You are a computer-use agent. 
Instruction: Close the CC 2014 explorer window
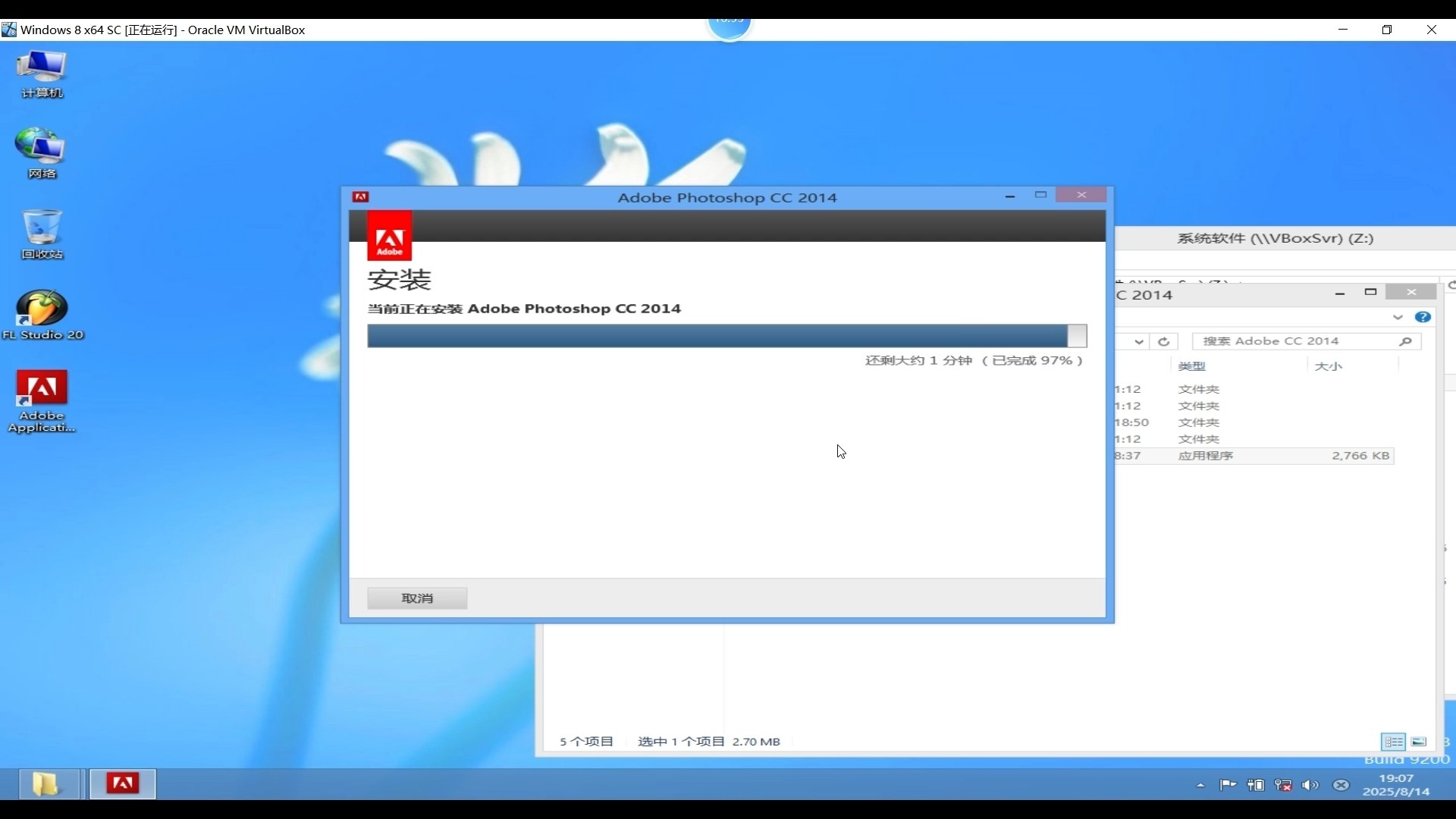[1411, 292]
